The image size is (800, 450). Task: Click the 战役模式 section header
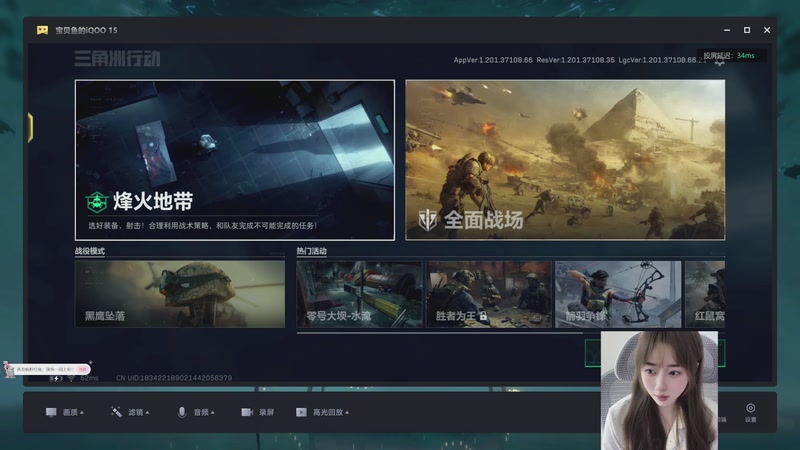click(90, 251)
